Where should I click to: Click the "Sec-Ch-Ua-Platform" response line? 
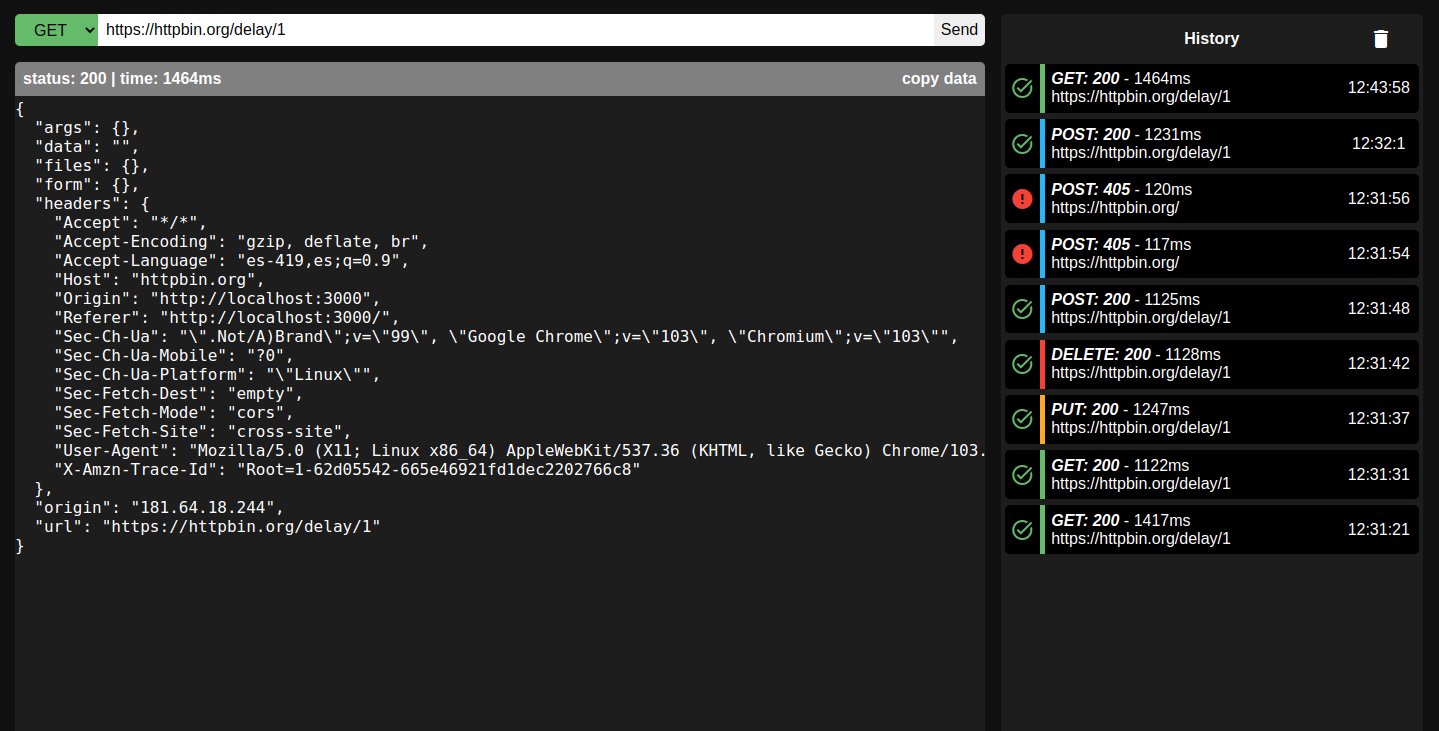(x=217, y=375)
